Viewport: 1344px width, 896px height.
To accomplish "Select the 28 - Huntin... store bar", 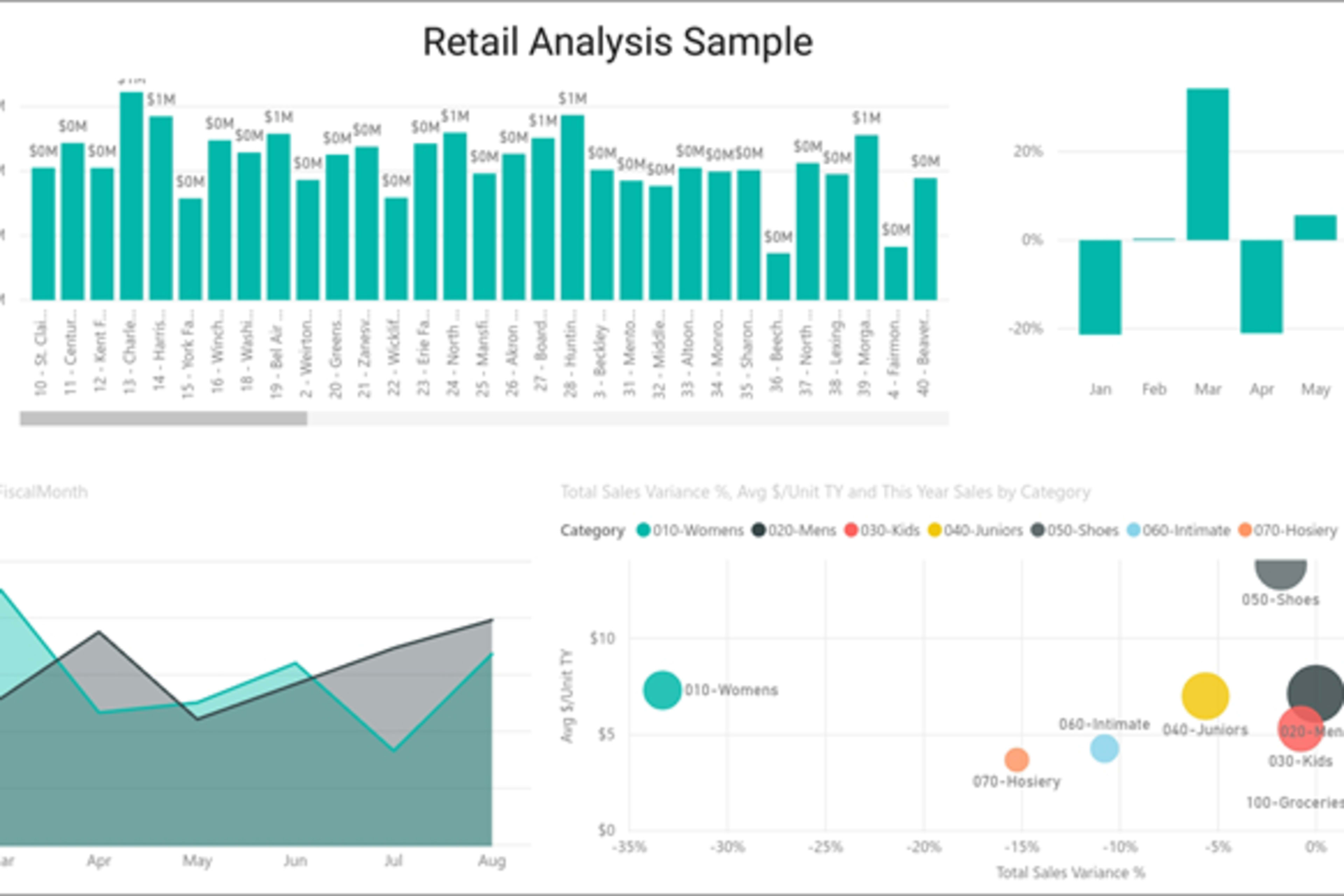I will [x=573, y=208].
